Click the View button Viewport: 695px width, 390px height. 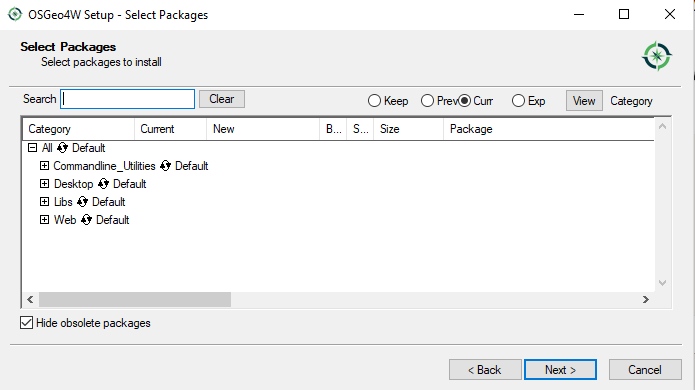[x=584, y=101]
